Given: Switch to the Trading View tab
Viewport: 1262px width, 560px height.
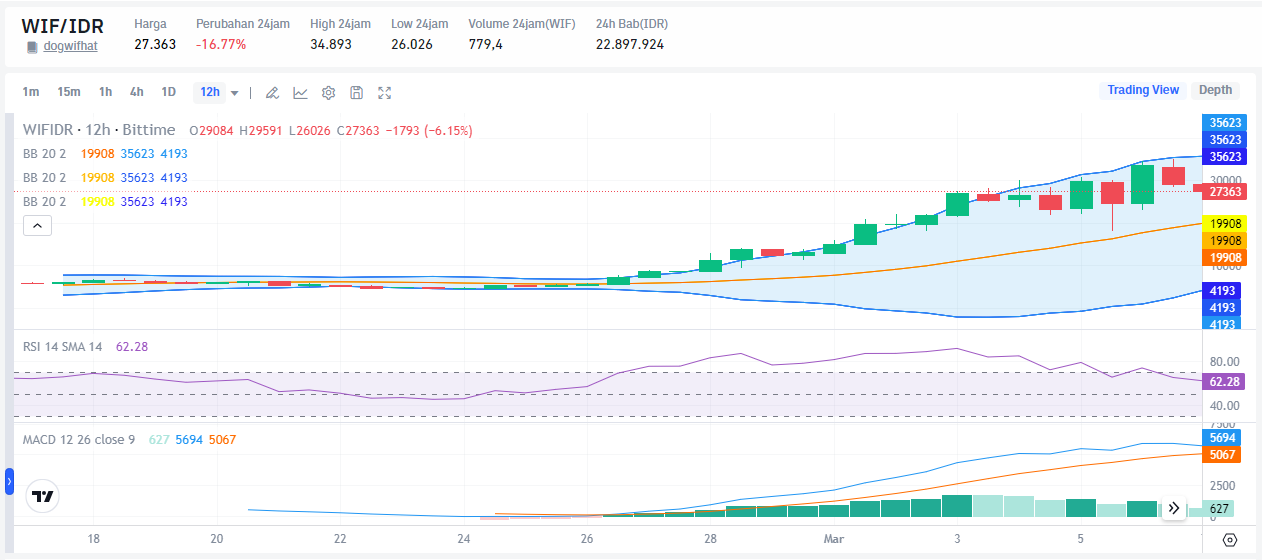Looking at the screenshot, I should click(x=1143, y=90).
